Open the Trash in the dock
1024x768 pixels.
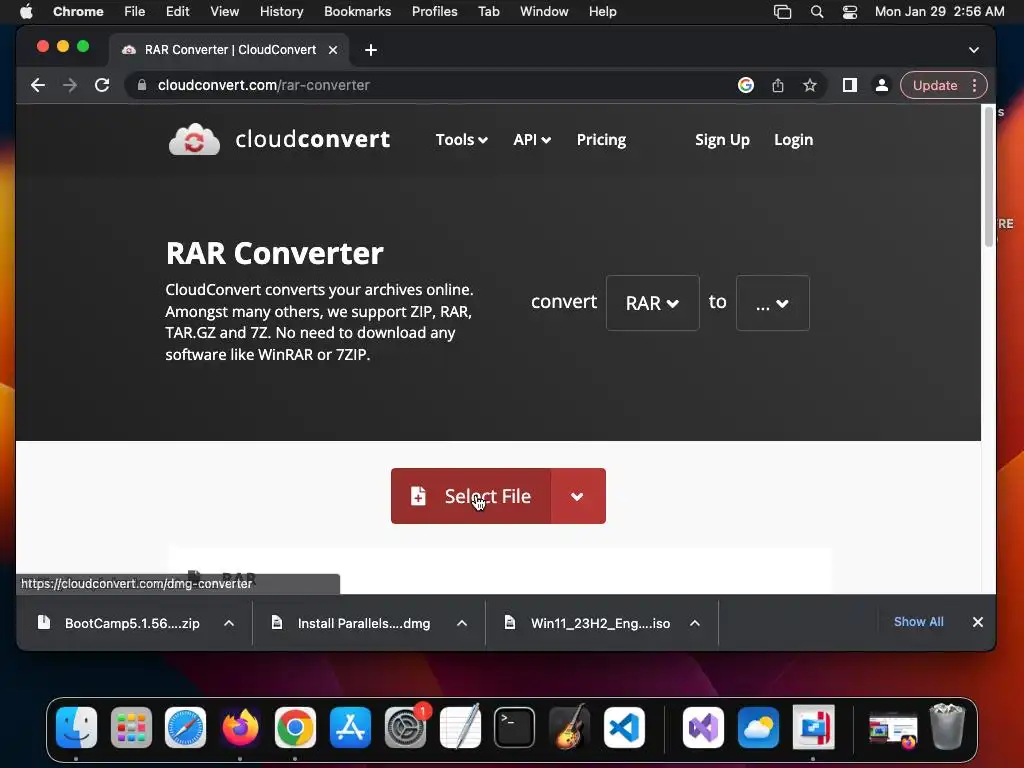[x=947, y=726]
